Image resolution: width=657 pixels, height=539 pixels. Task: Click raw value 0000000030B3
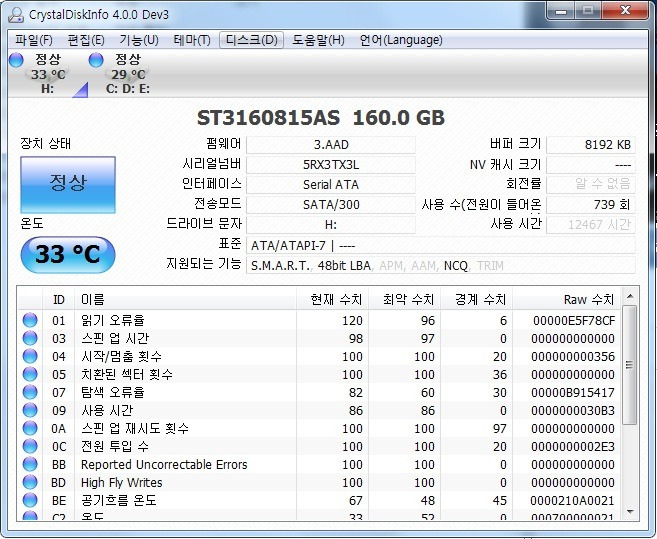573,411
